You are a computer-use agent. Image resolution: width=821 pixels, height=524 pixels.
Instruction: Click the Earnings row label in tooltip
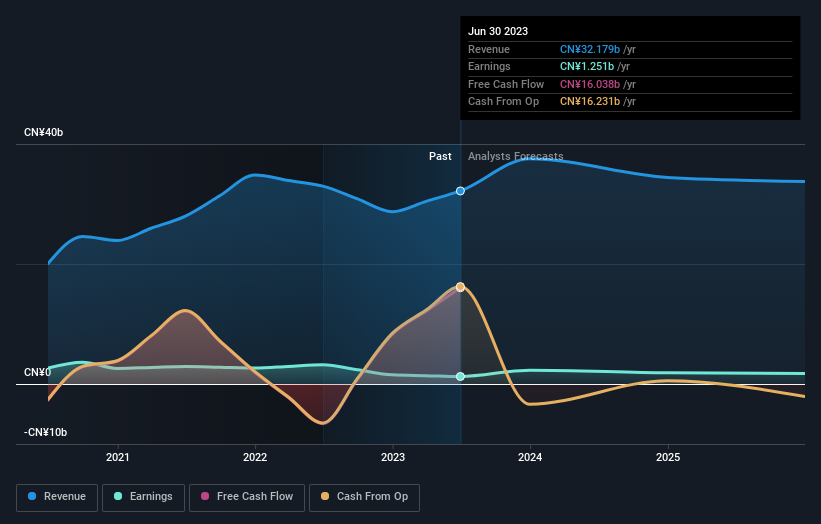point(489,66)
